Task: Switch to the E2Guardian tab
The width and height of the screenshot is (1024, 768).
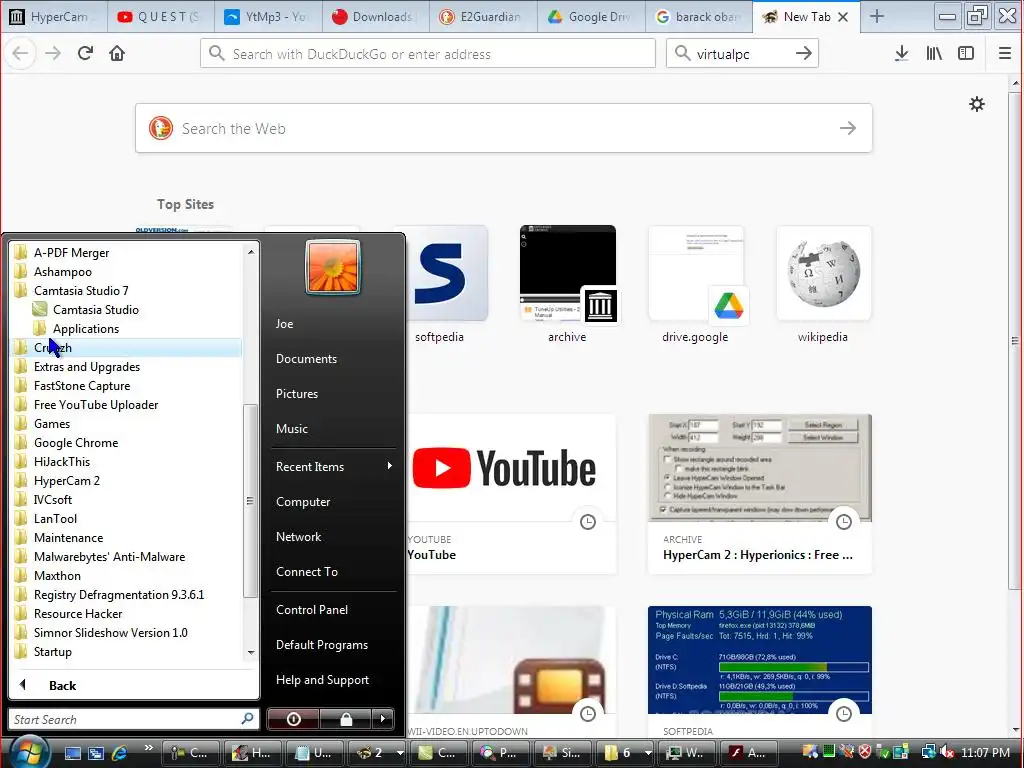Action: coord(483,17)
